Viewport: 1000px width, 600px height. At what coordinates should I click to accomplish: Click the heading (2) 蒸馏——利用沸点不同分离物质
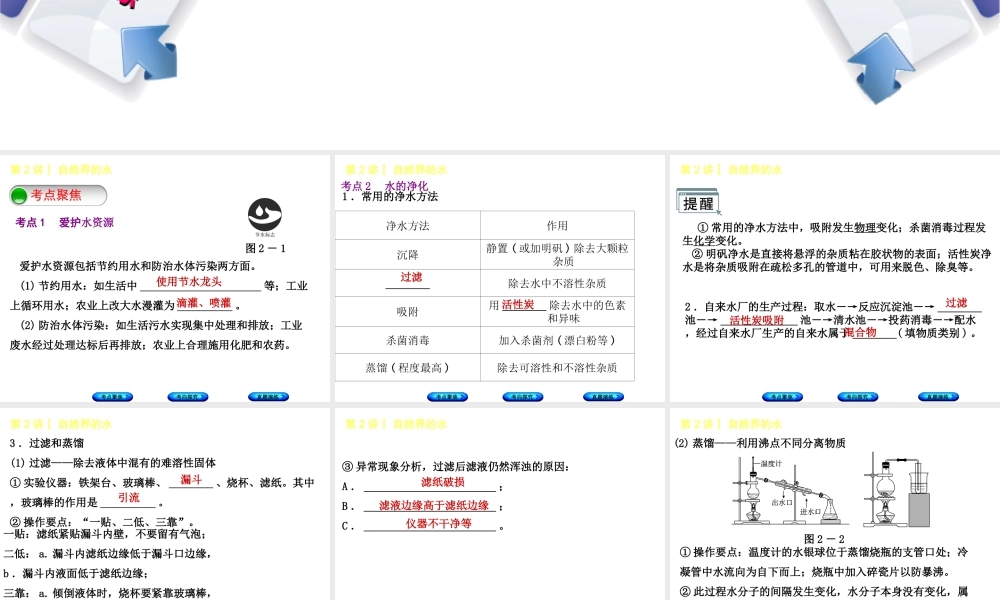760,443
